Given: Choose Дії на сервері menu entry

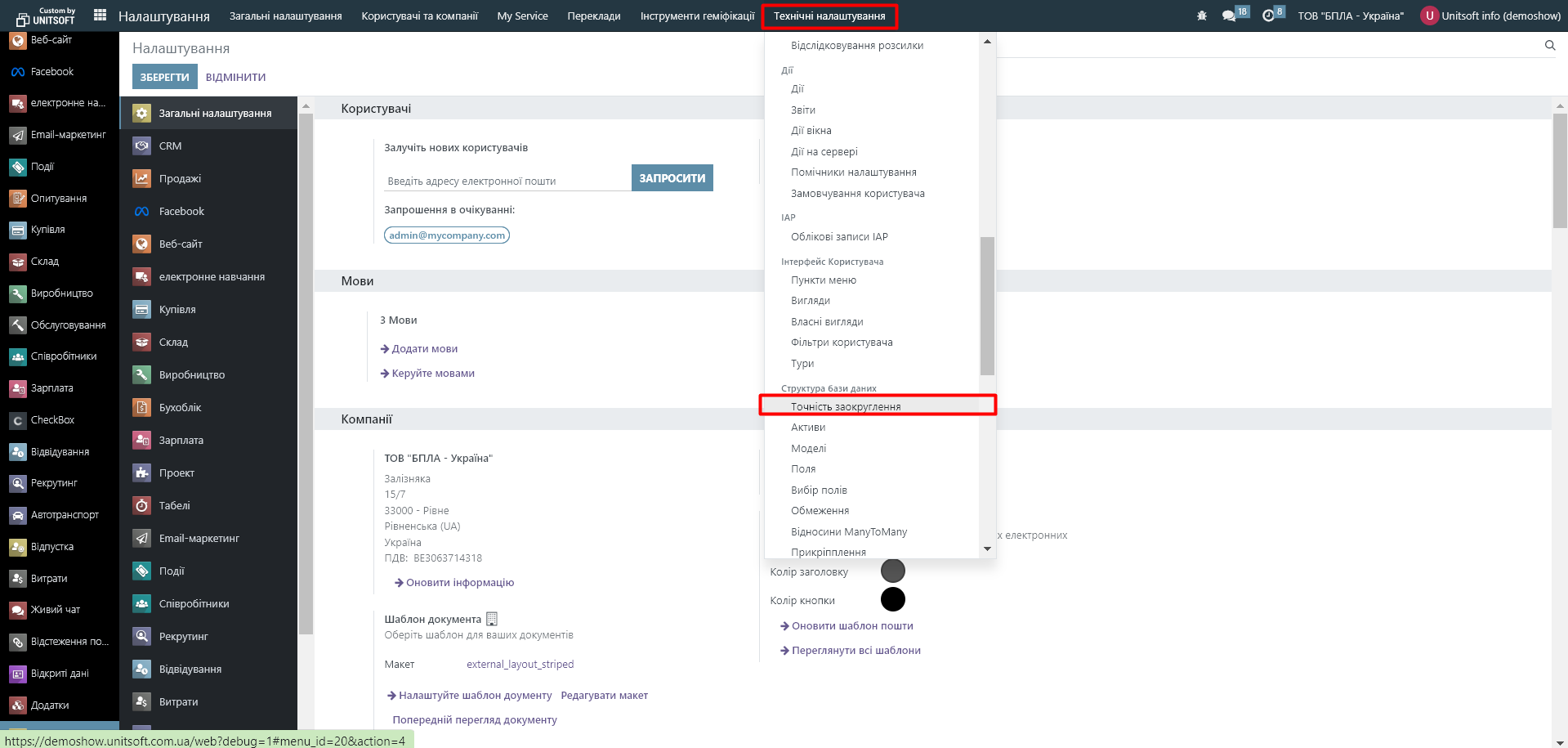Looking at the screenshot, I should point(872,151).
